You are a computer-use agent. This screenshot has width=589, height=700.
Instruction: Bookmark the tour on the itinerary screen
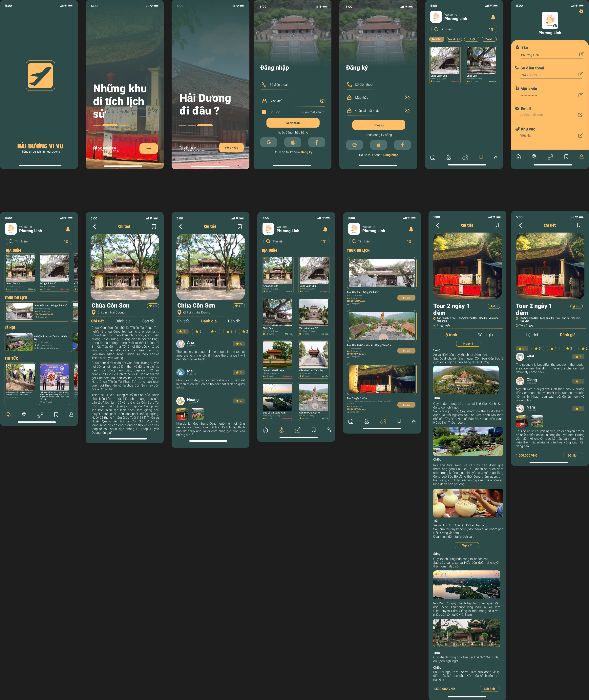(497, 226)
